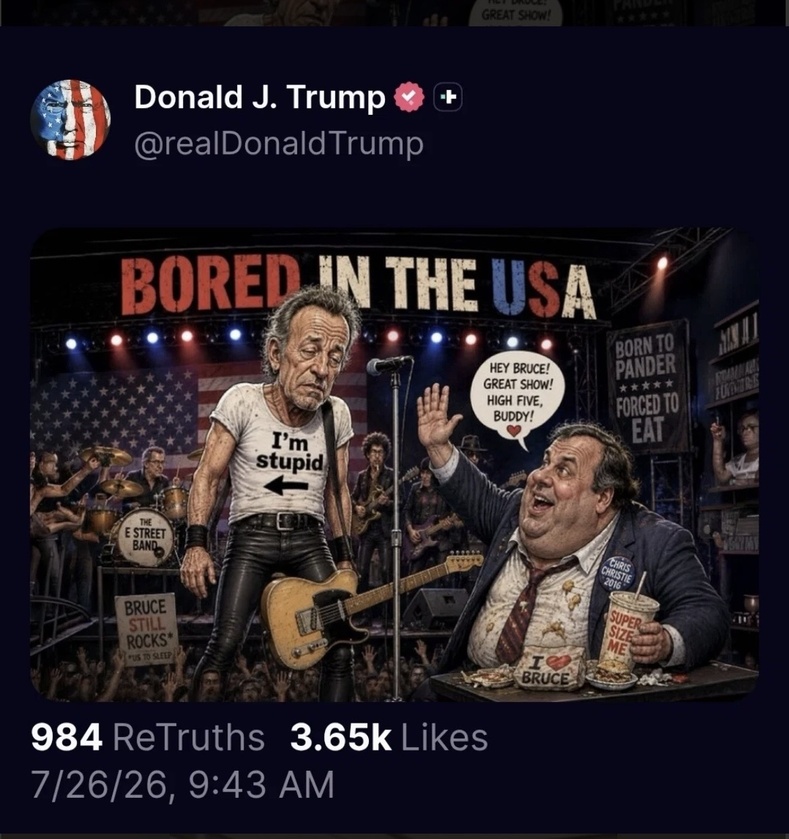Click the 7/26/26, 9:43 AM timestamp
Image resolution: width=789 pixels, height=839 pixels.
pyautogui.click(x=183, y=784)
